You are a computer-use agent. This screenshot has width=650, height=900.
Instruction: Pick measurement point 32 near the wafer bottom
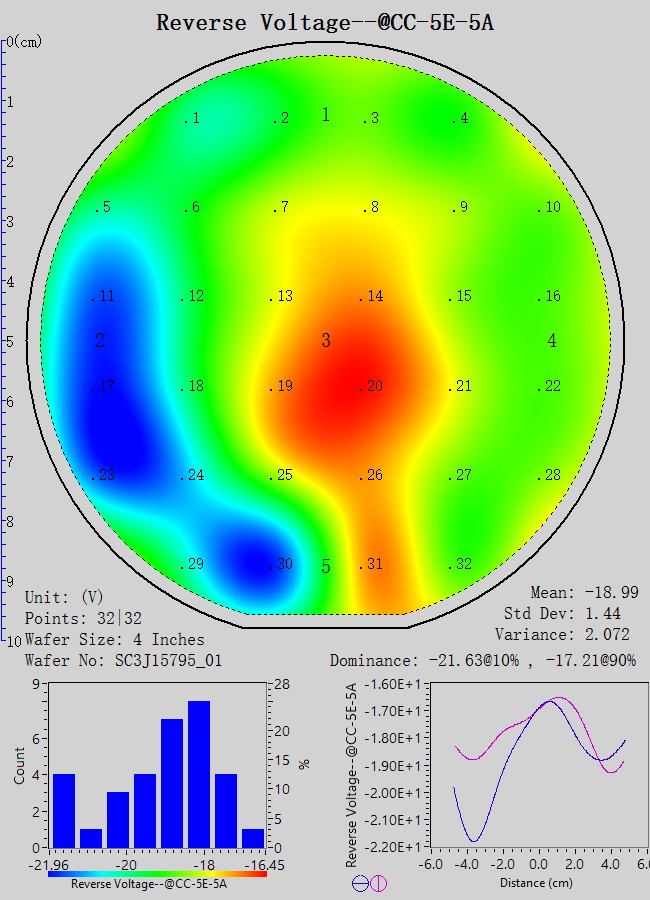pyautogui.click(x=461, y=565)
